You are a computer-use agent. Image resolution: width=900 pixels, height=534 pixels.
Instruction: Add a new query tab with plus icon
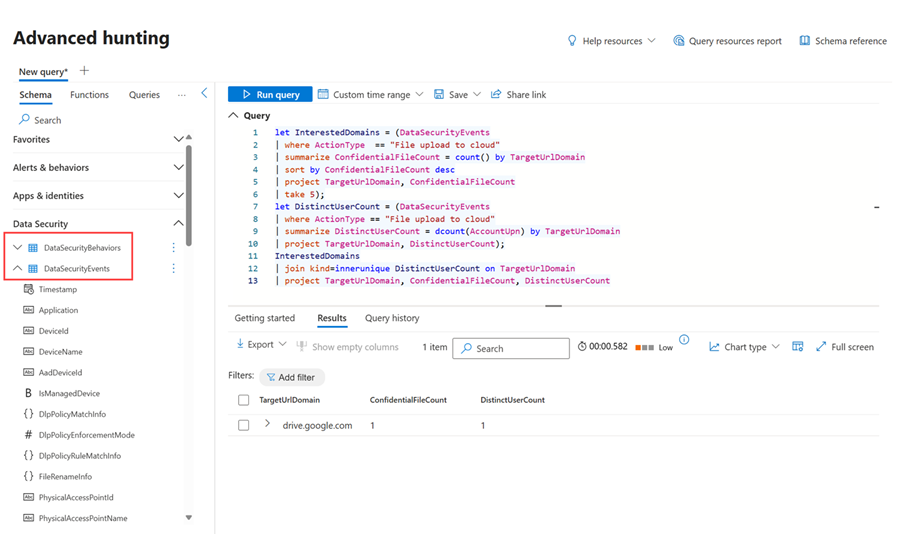(x=84, y=71)
